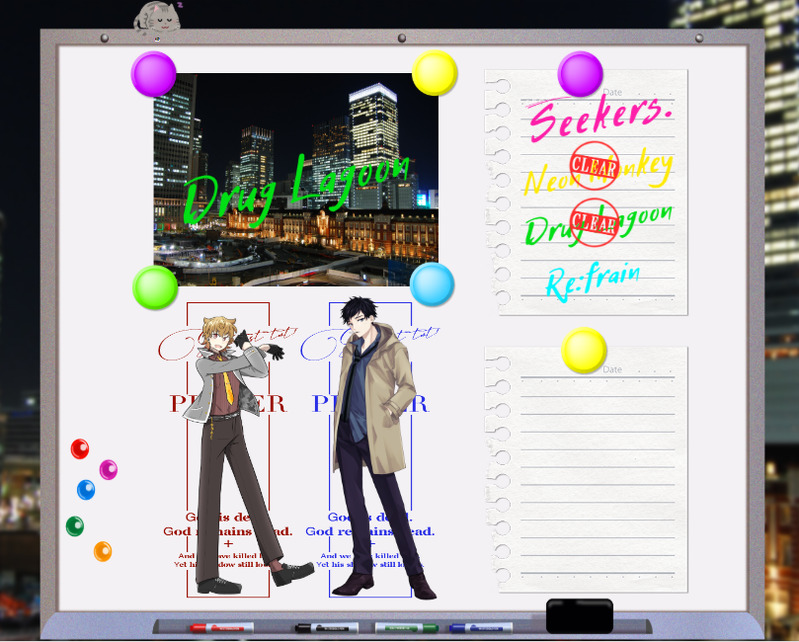Grab the small orange spare magnet
Screen dimensions: 799x642
pyautogui.click(x=103, y=551)
